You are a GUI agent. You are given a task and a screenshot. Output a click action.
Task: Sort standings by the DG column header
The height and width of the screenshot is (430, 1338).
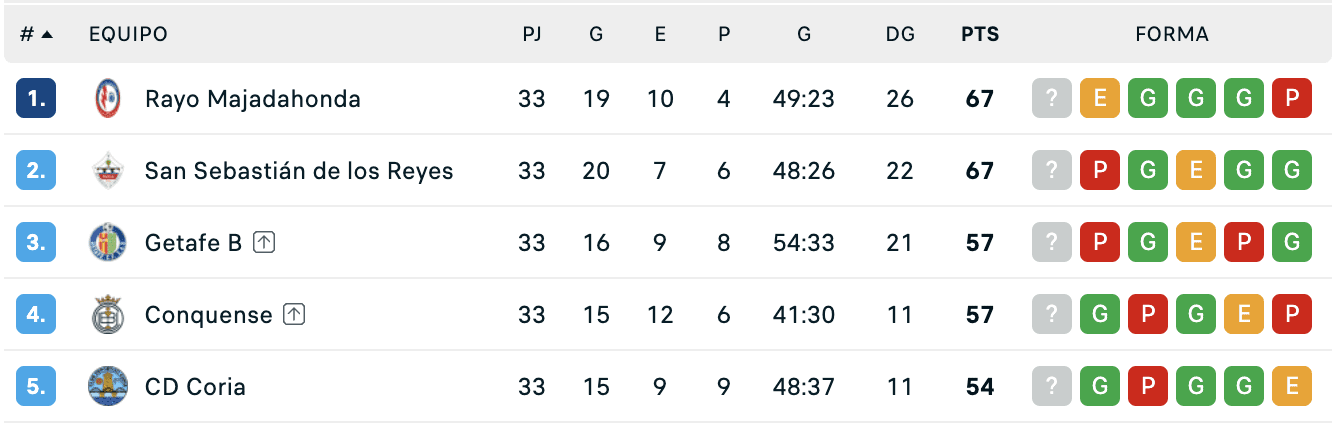pos(900,34)
